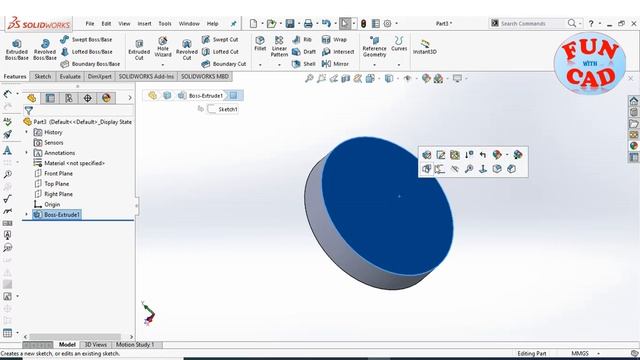This screenshot has width=640, height=360.
Task: Open the File menu
Action: click(x=90, y=24)
